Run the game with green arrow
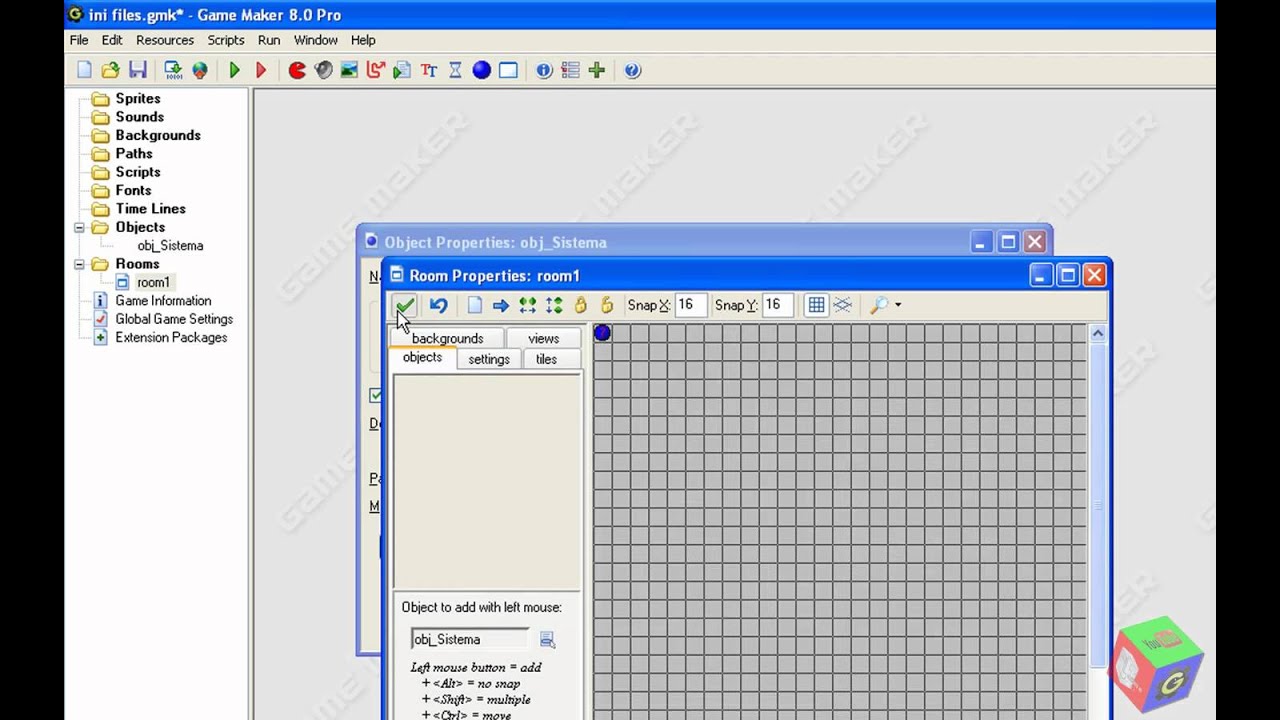Screen dimensions: 1280x720 pos(235,70)
